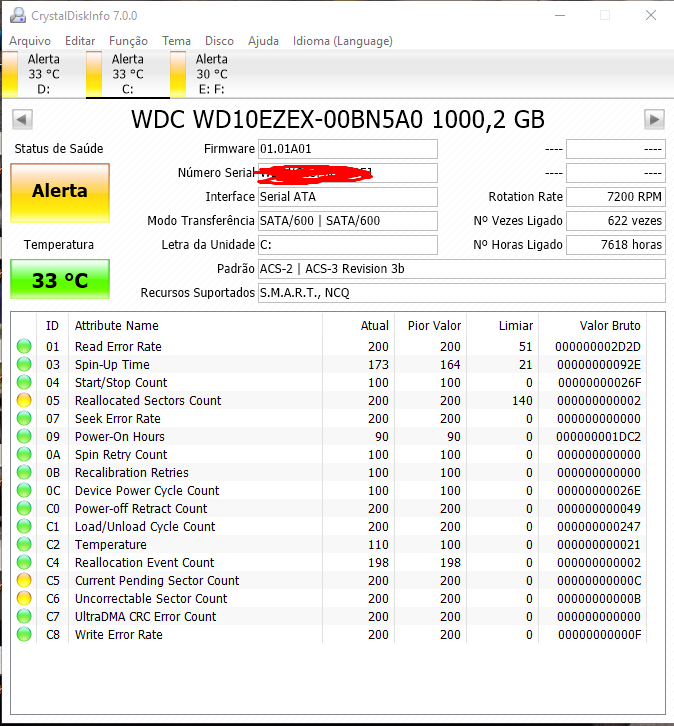The image size is (674, 726).
Task: Click the Pior Valor column header
Action: coord(431,325)
